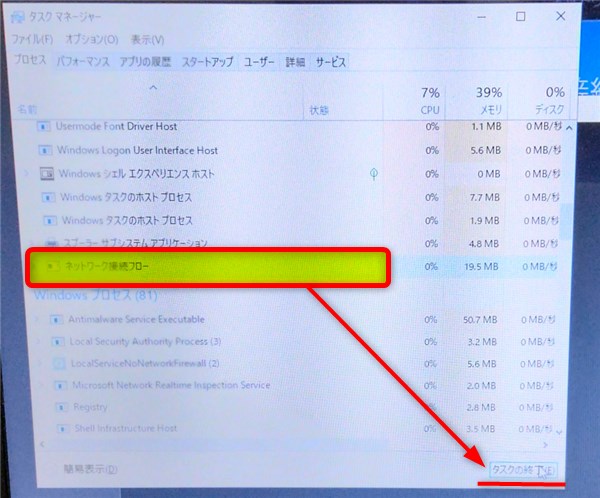Click the 4.8 MB memory cell
Image resolution: width=600 pixels, height=498 pixels.
(x=484, y=243)
